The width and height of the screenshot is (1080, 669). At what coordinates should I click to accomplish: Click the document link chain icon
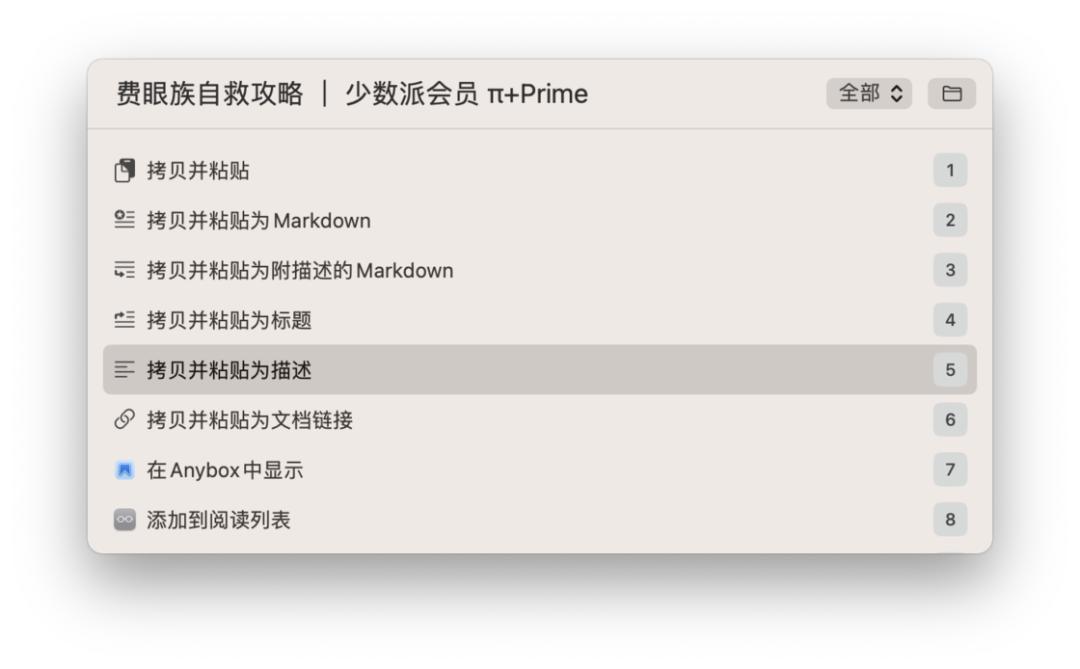(124, 420)
